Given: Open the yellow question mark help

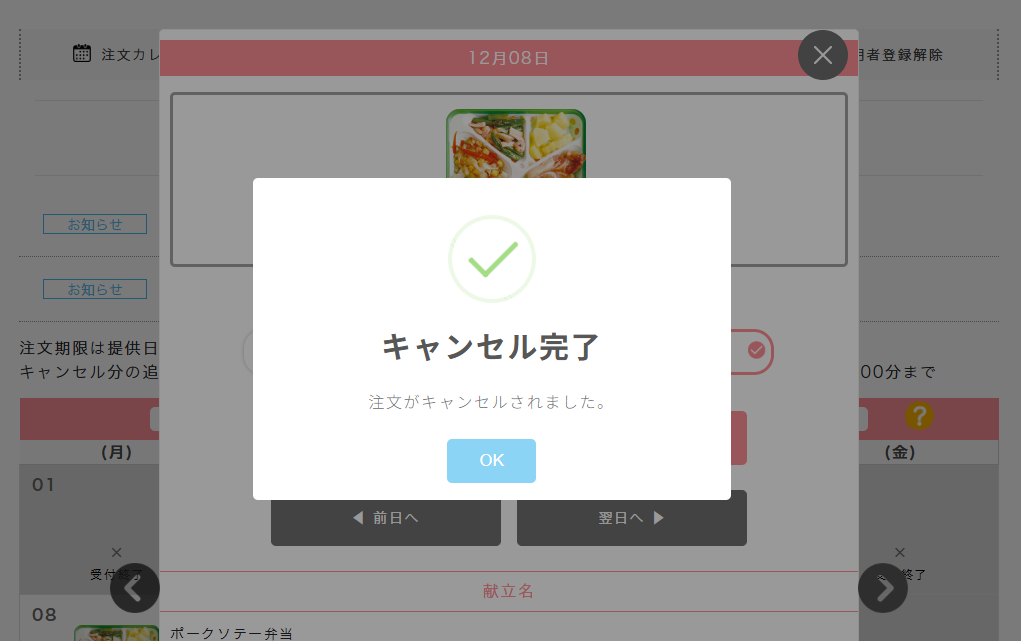Looking at the screenshot, I should 919,416.
